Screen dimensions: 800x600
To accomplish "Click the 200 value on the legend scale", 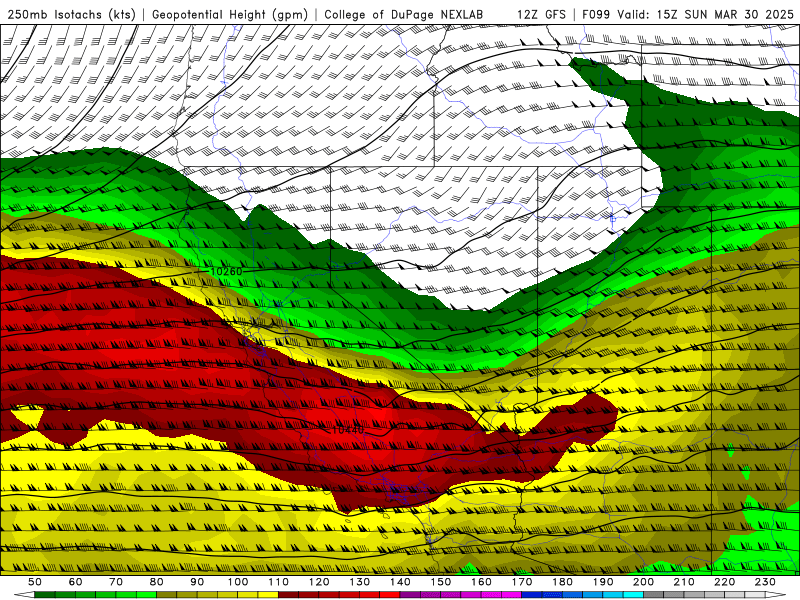I will coord(644,582).
